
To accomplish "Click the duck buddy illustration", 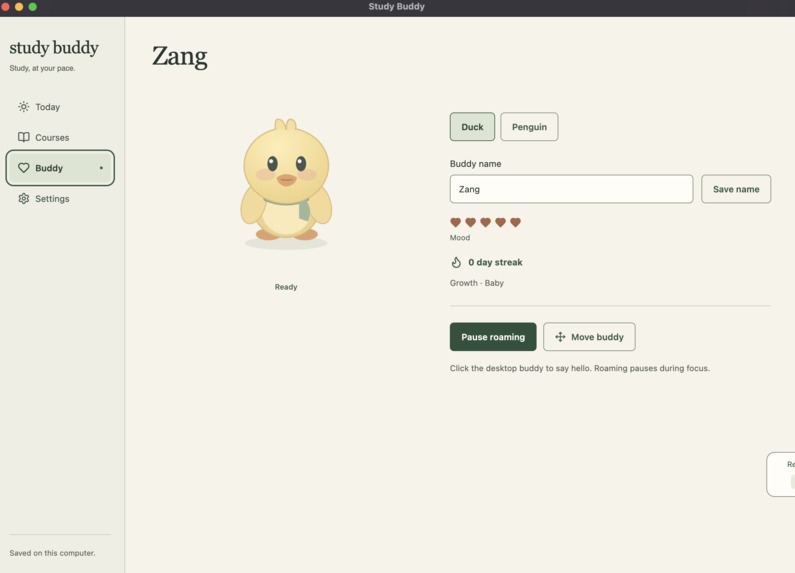I will coord(286,182).
